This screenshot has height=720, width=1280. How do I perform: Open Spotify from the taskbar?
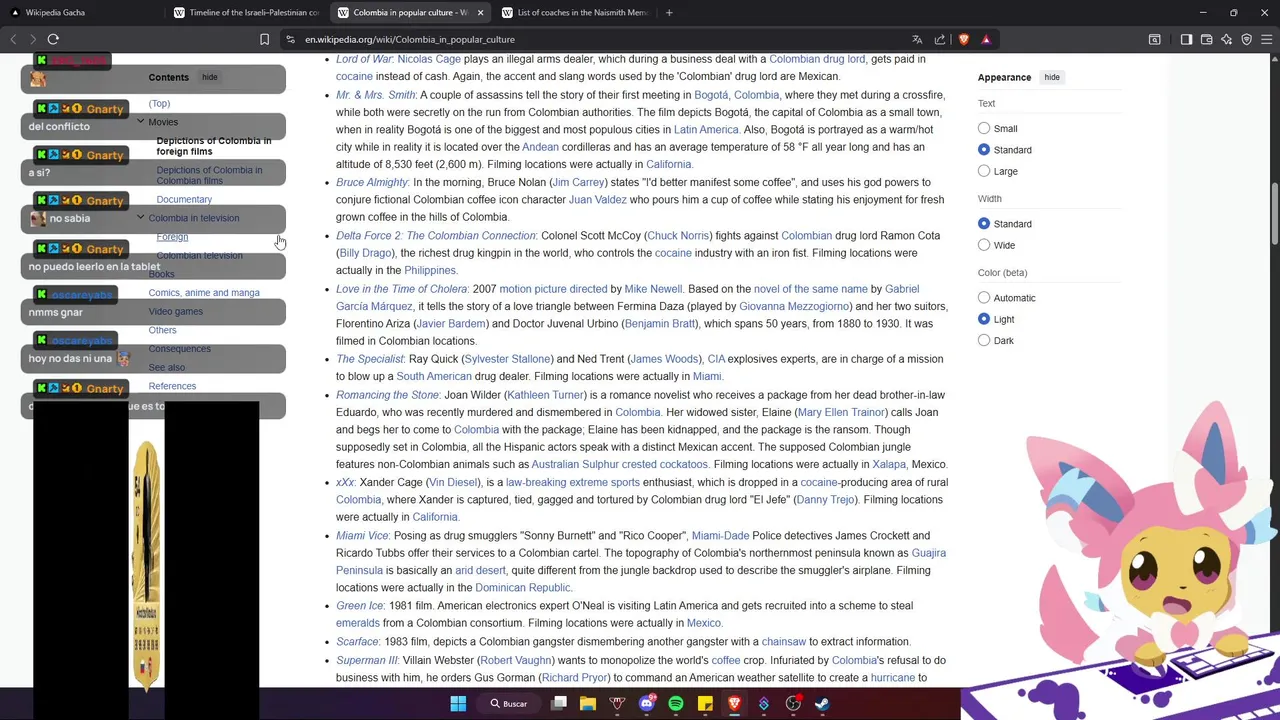pyautogui.click(x=676, y=704)
